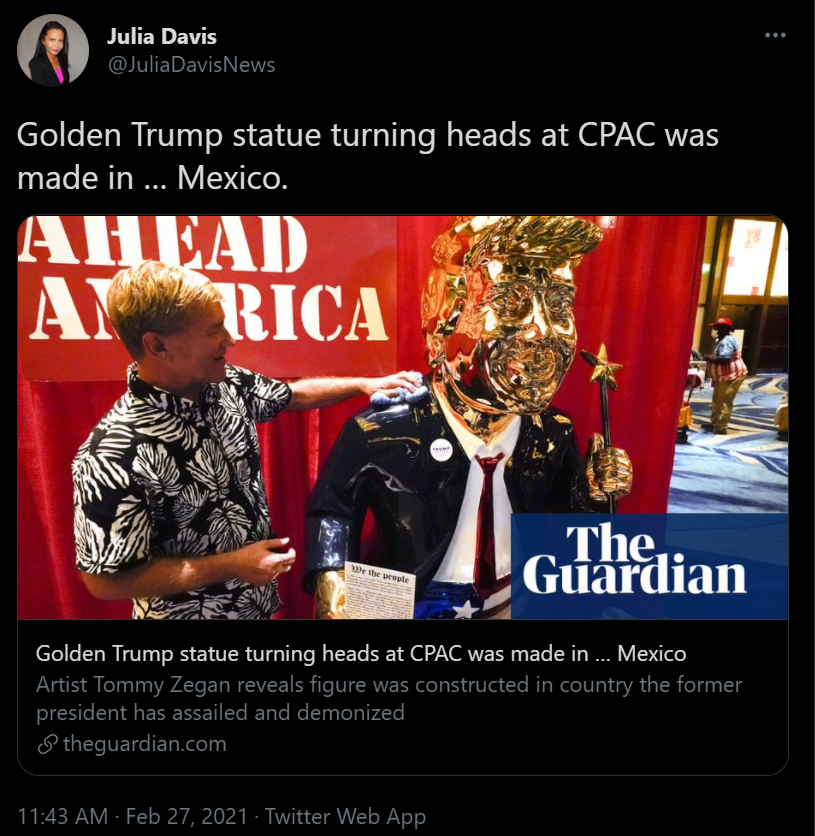Open the article preview image of the statue
Viewport: 815px width, 836px height.
point(403,417)
